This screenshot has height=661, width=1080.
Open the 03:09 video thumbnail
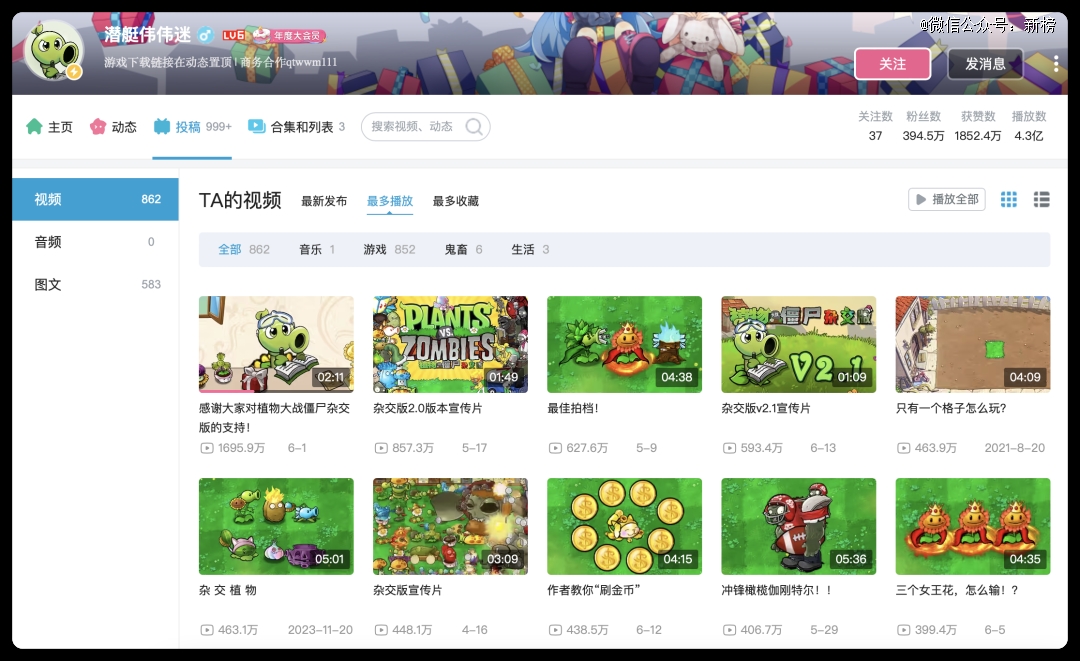(x=450, y=526)
